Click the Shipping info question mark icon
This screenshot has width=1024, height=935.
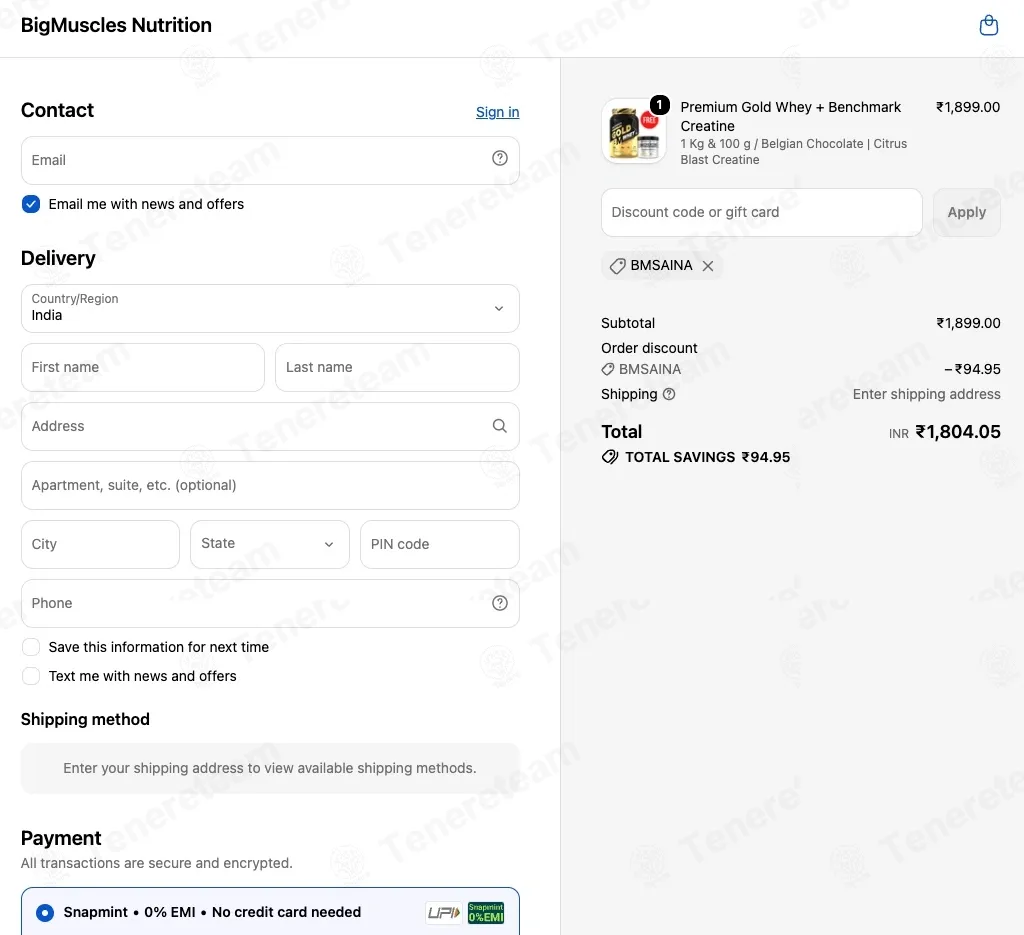point(669,394)
